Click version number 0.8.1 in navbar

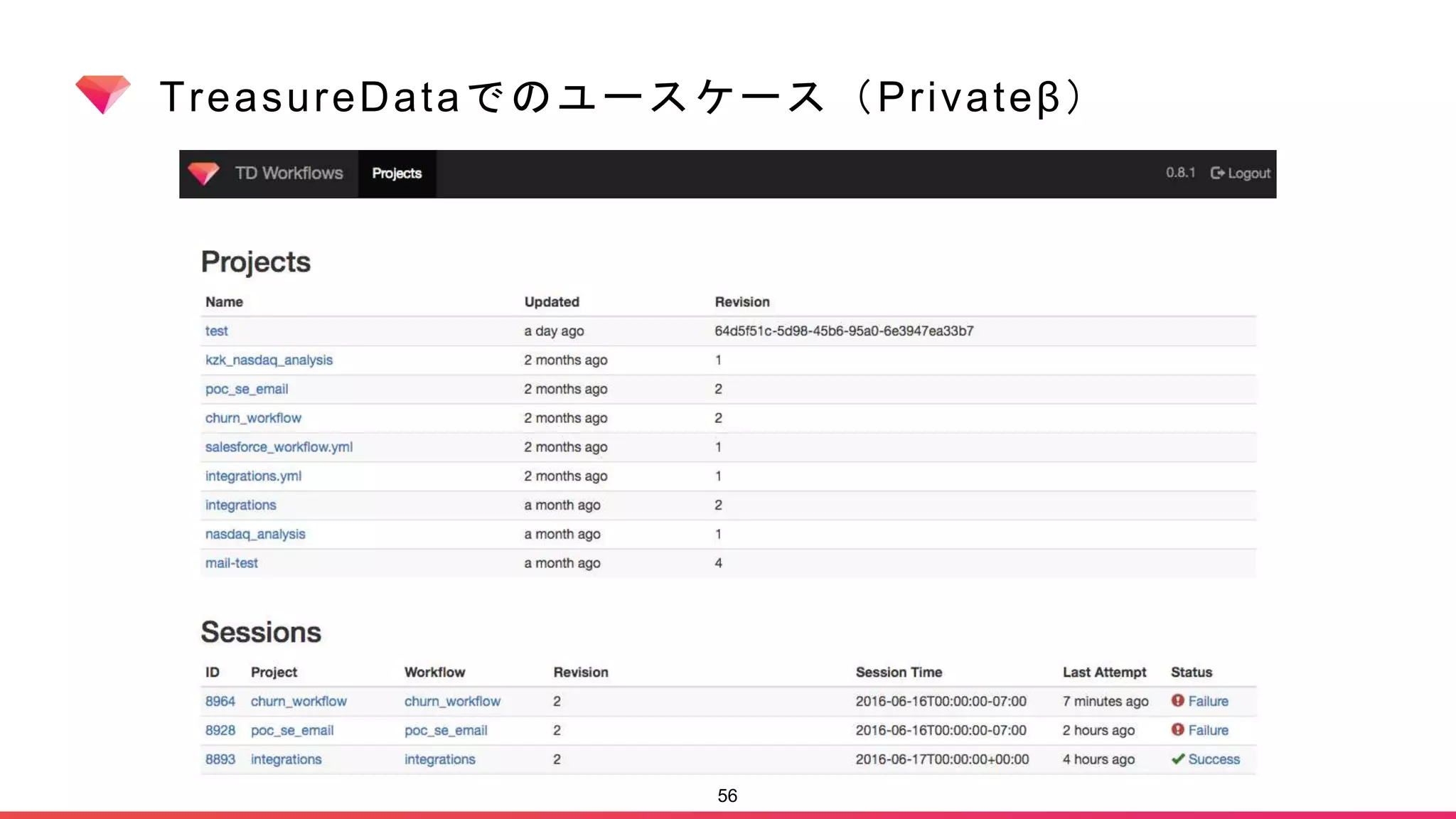tap(1180, 173)
